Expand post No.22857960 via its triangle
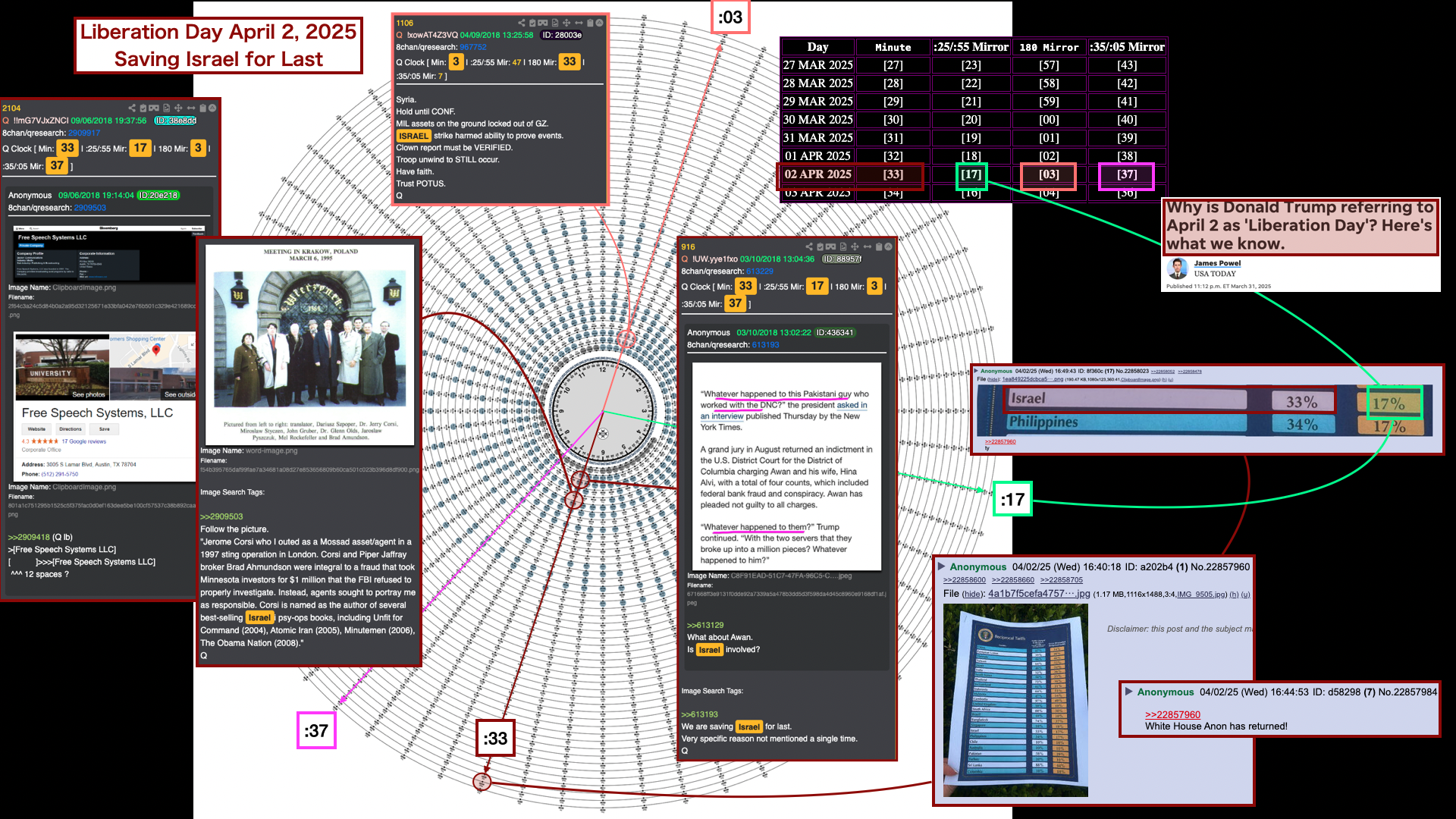This screenshot has width=1456, height=819. [941, 566]
